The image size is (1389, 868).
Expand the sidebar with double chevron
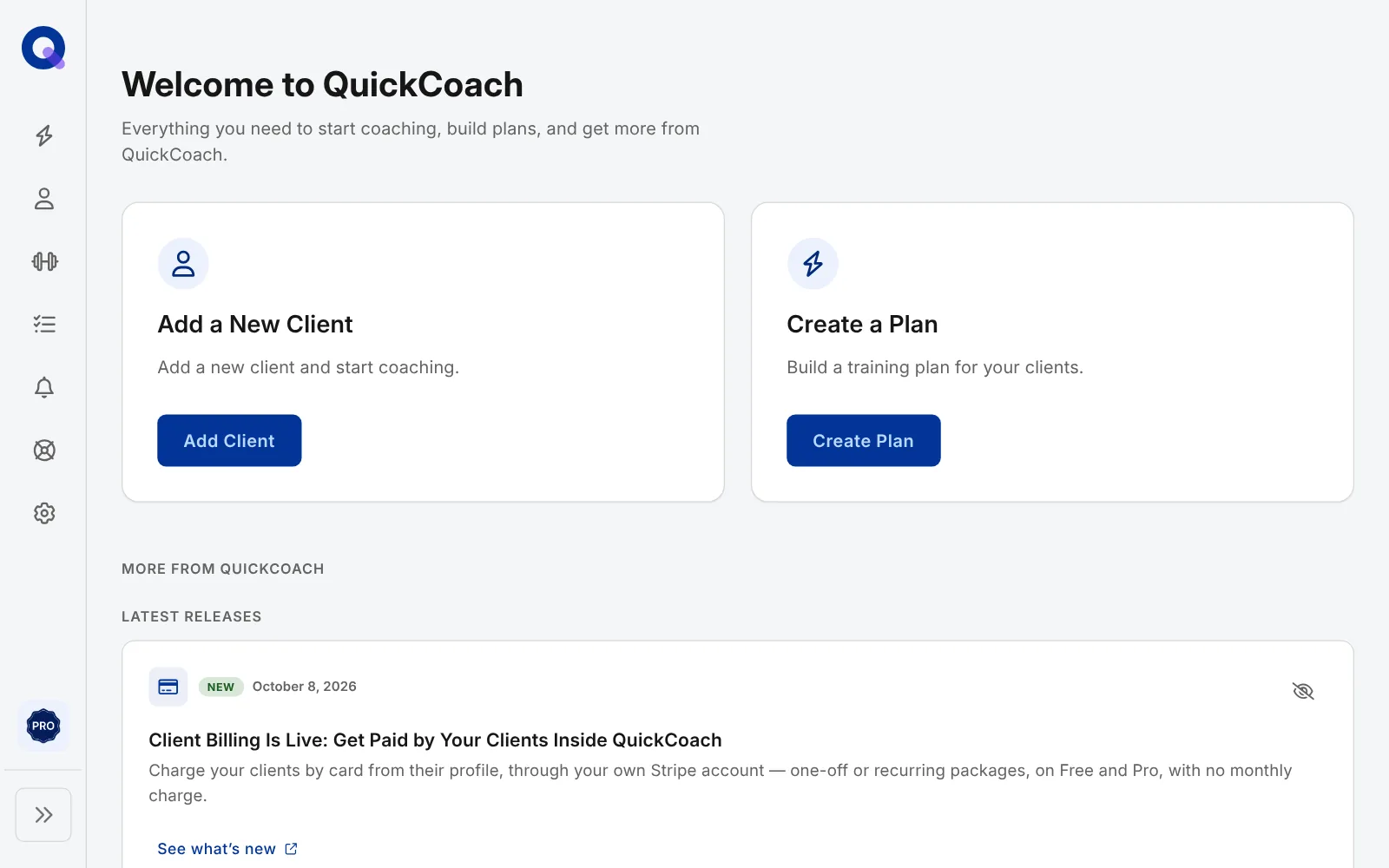click(43, 815)
